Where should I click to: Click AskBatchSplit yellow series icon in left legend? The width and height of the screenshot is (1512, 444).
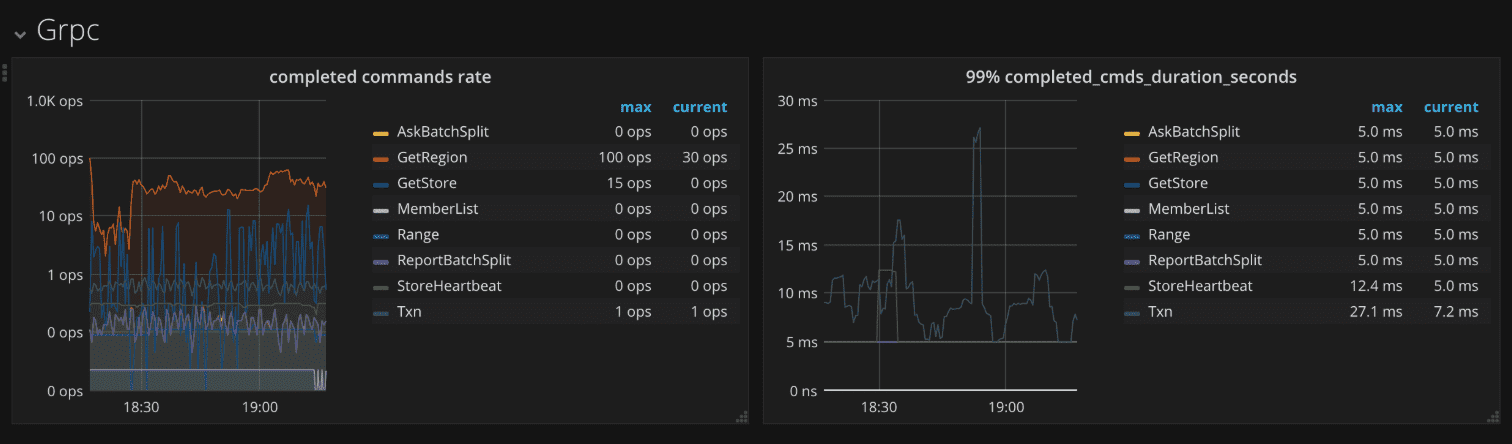pos(381,132)
